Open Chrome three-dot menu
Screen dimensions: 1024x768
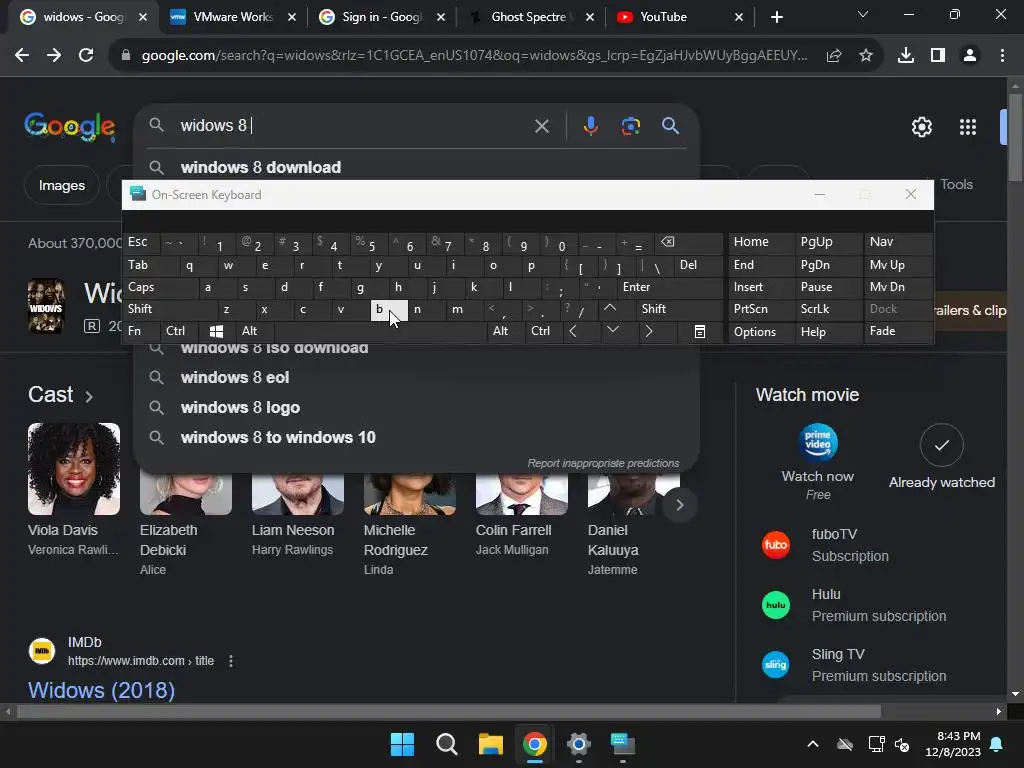coord(1002,56)
